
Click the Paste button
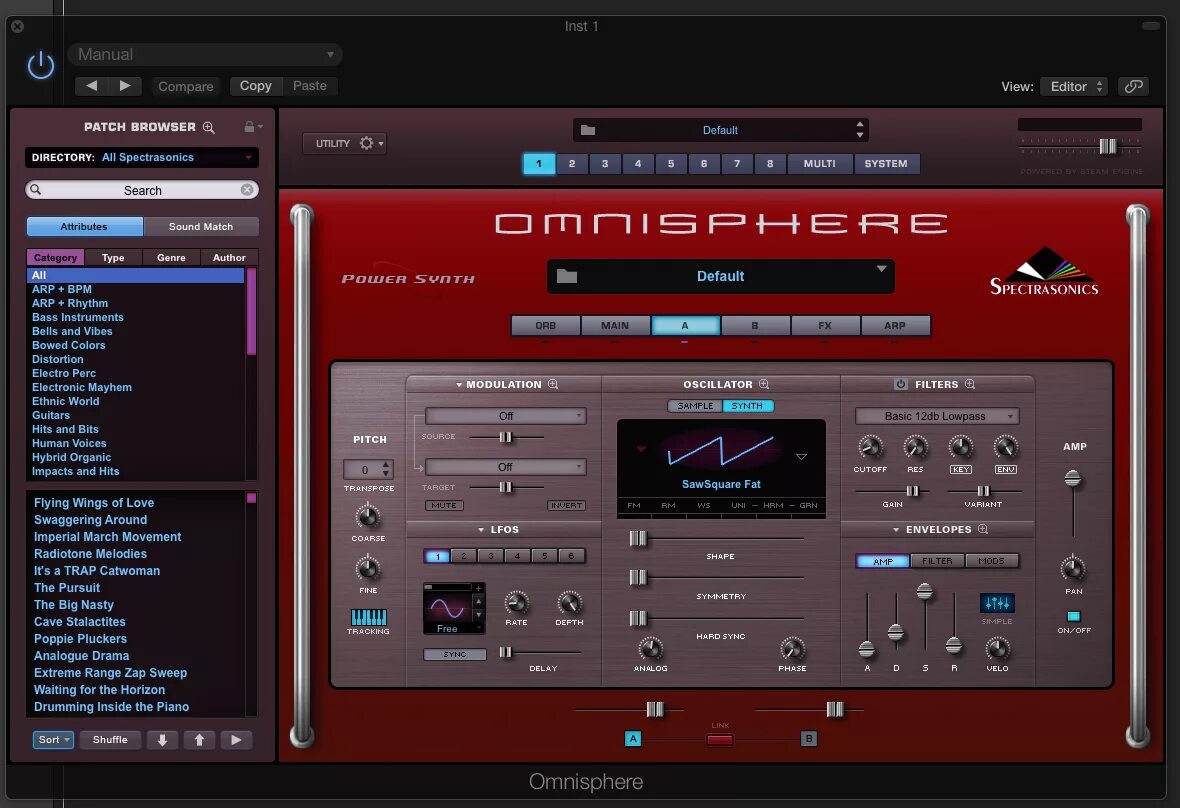[x=310, y=86]
